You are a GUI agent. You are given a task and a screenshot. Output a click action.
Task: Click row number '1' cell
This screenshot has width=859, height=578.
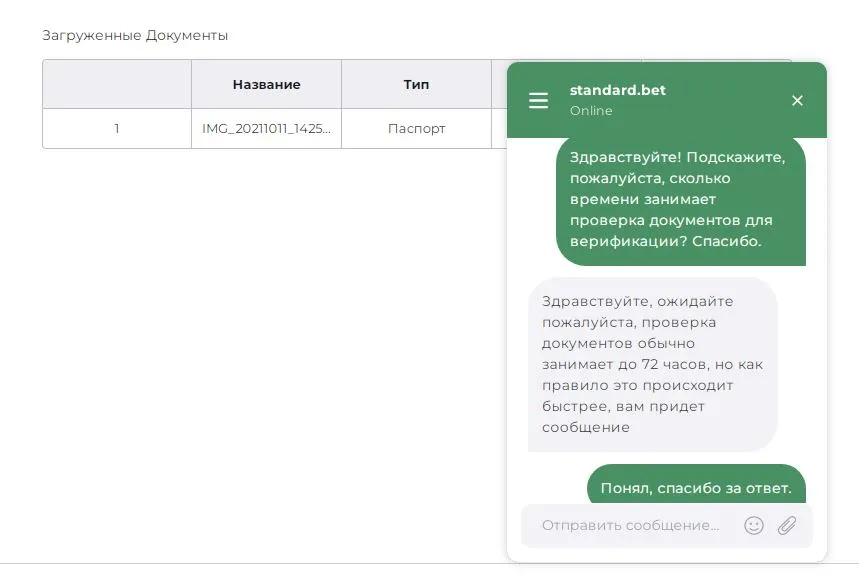(117, 128)
